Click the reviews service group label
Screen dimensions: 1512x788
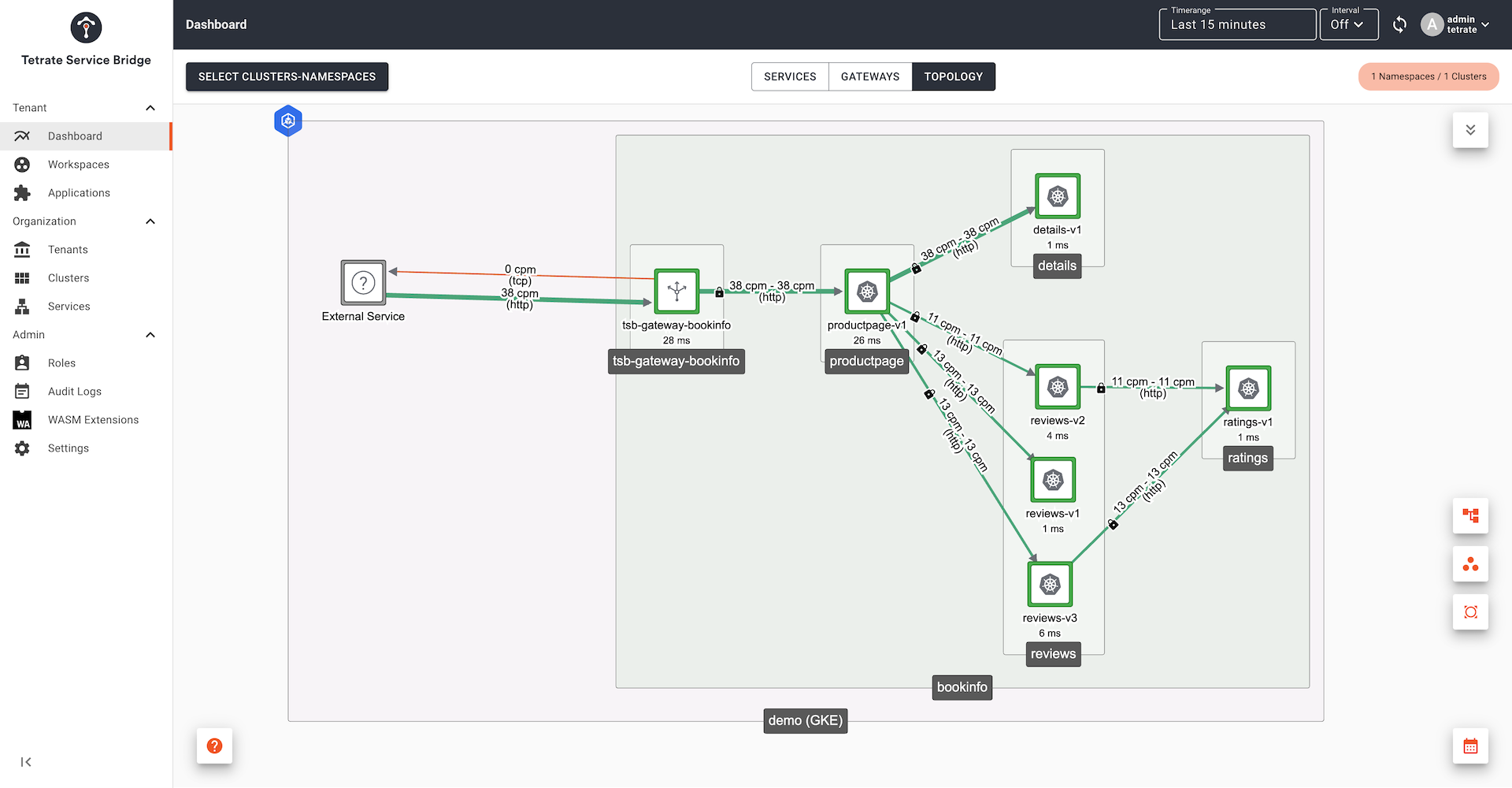tap(1053, 654)
